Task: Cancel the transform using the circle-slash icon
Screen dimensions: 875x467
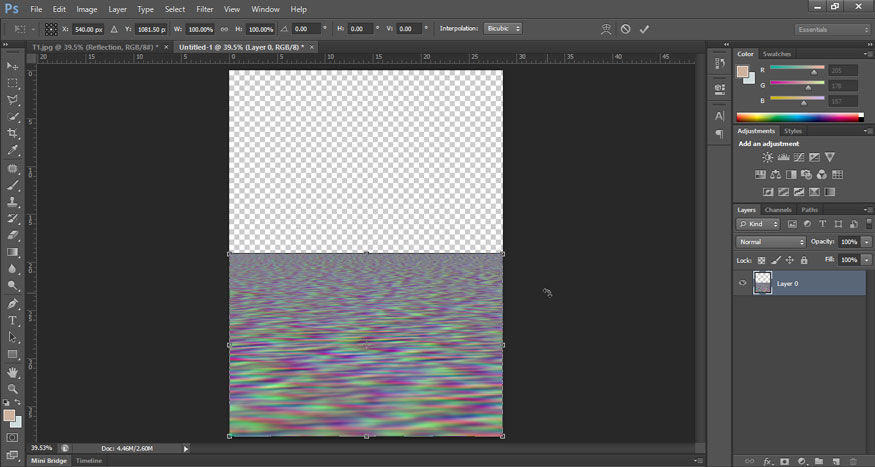Action: click(x=625, y=29)
